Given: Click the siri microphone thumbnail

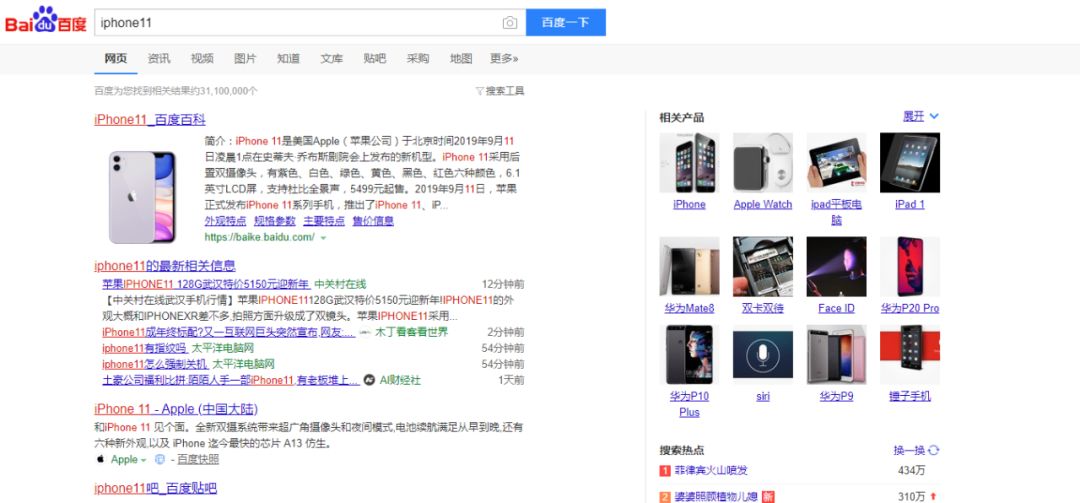Looking at the screenshot, I should click(762, 355).
